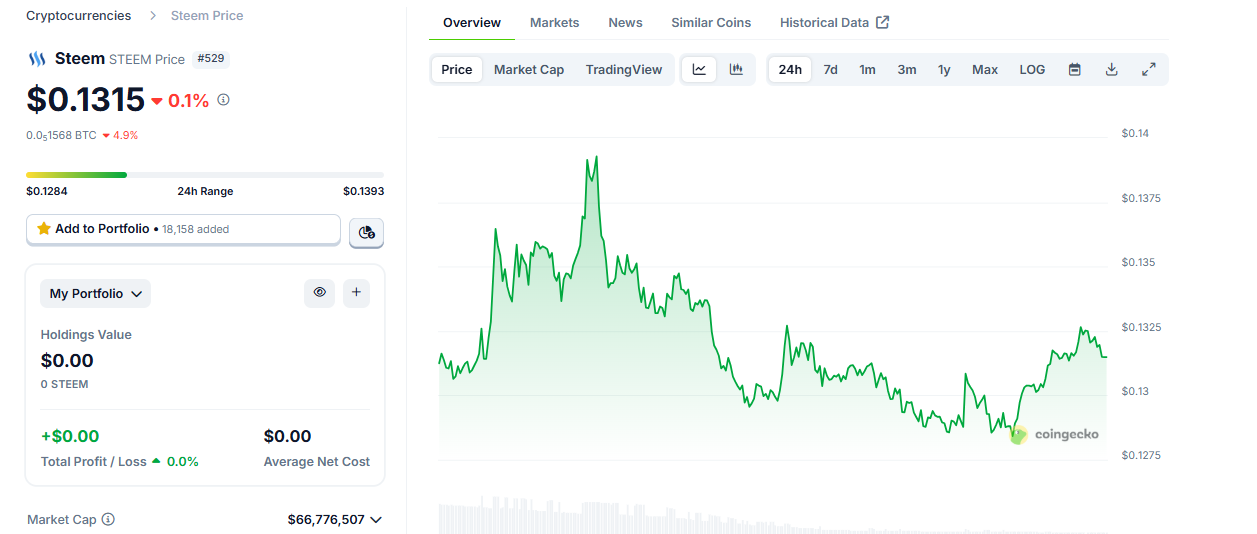The width and height of the screenshot is (1257, 534).
Task: Click the info icon beside Market Cap
Action: [x=108, y=520]
